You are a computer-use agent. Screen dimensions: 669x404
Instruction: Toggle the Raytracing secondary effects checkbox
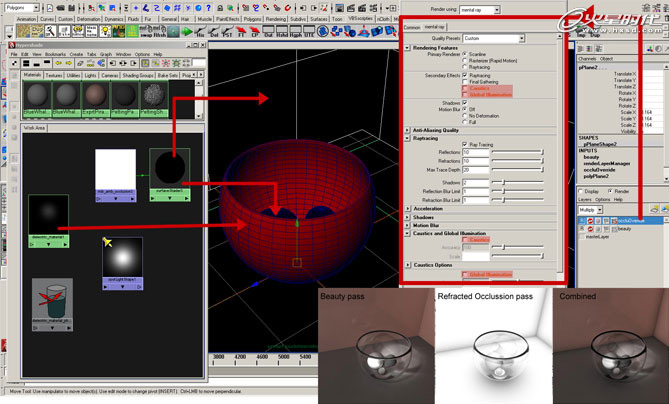[x=465, y=75]
